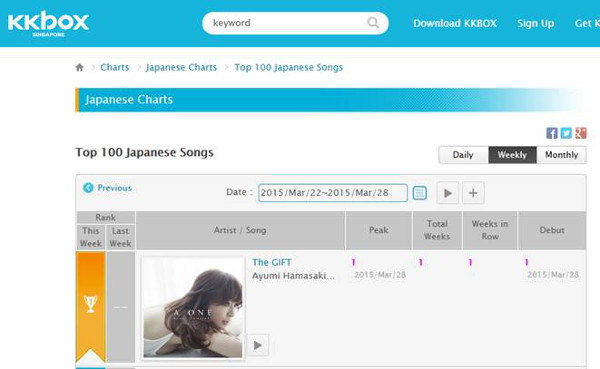Go to Previous week chart
This screenshot has height=369, width=600.
point(114,188)
